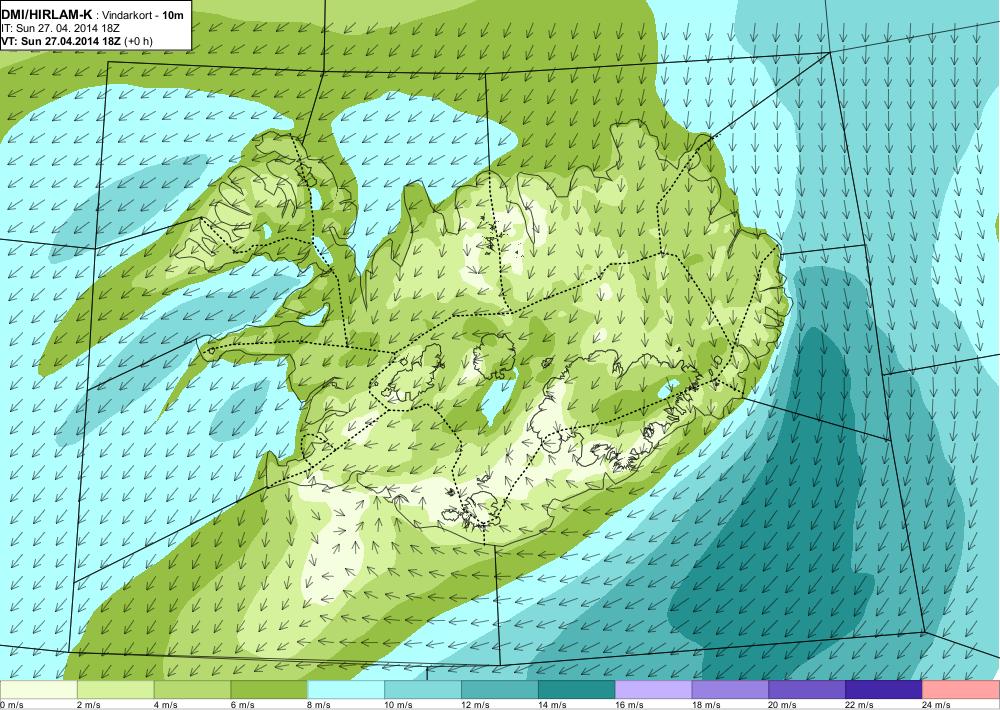Select the legend swatch between 2 and 4 m/s

tap(115, 690)
